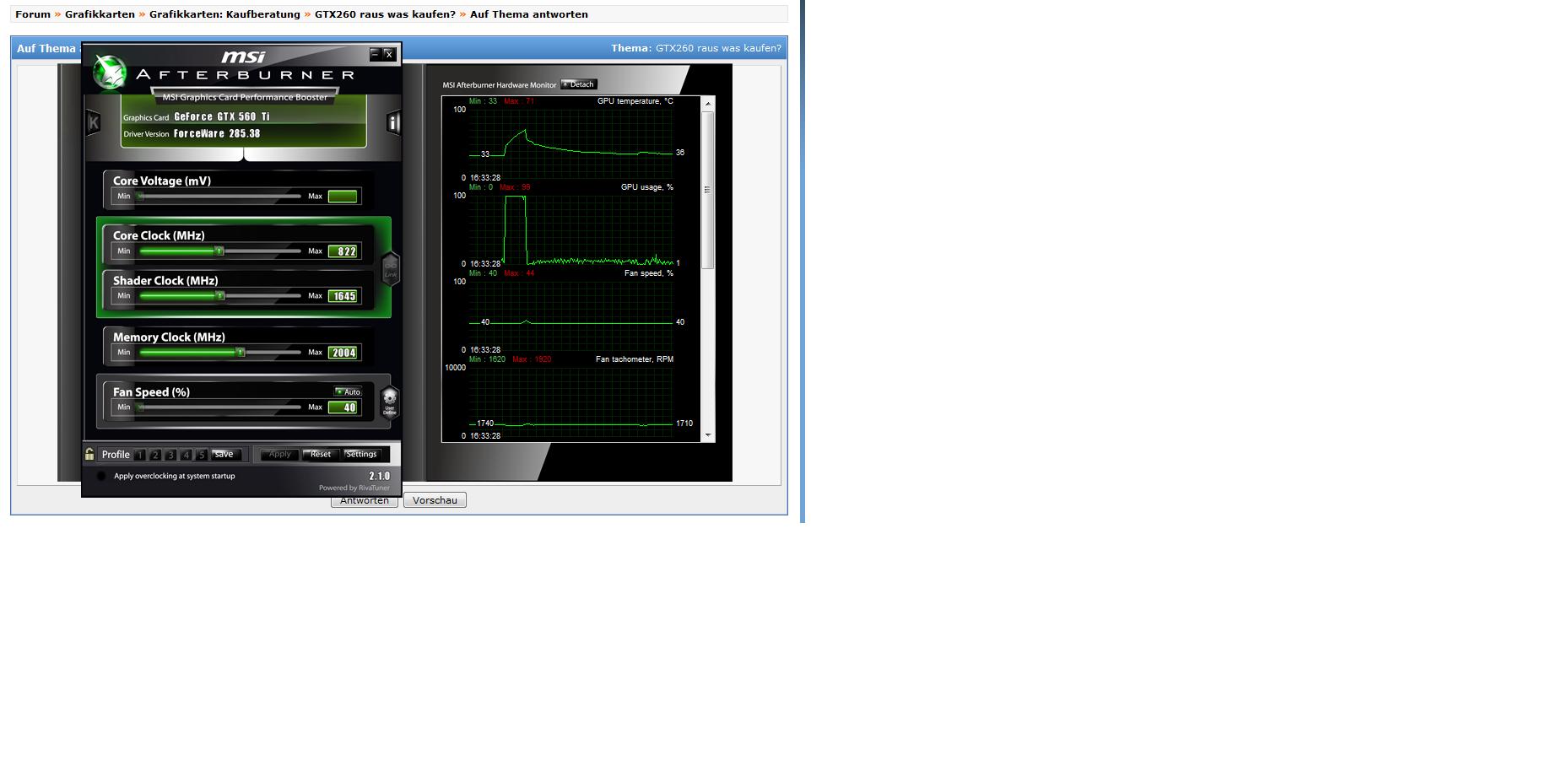This screenshot has height=782, width=1568.
Task: Enable Apply overclocking at system startup
Action: click(x=101, y=476)
